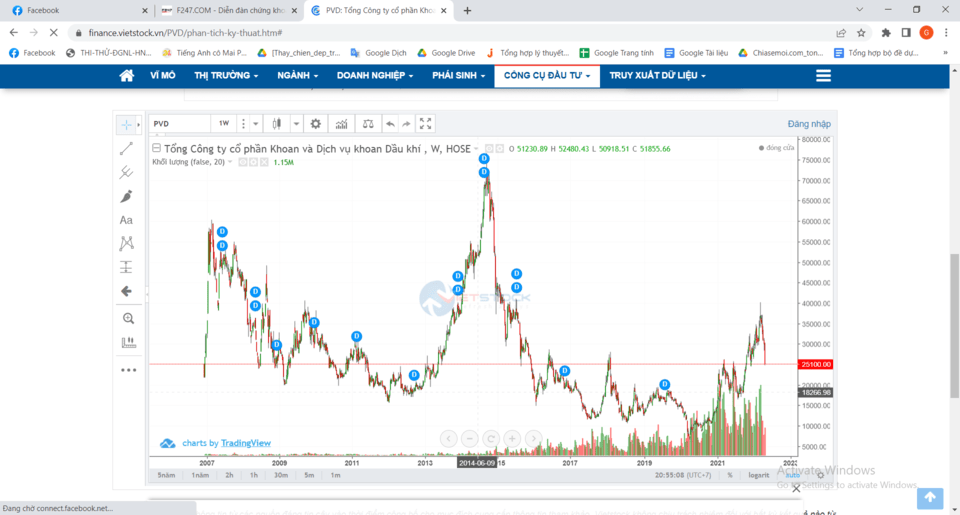960x515 pixels.
Task: Click the compare symbols scales icon
Action: pyautogui.click(x=368, y=124)
